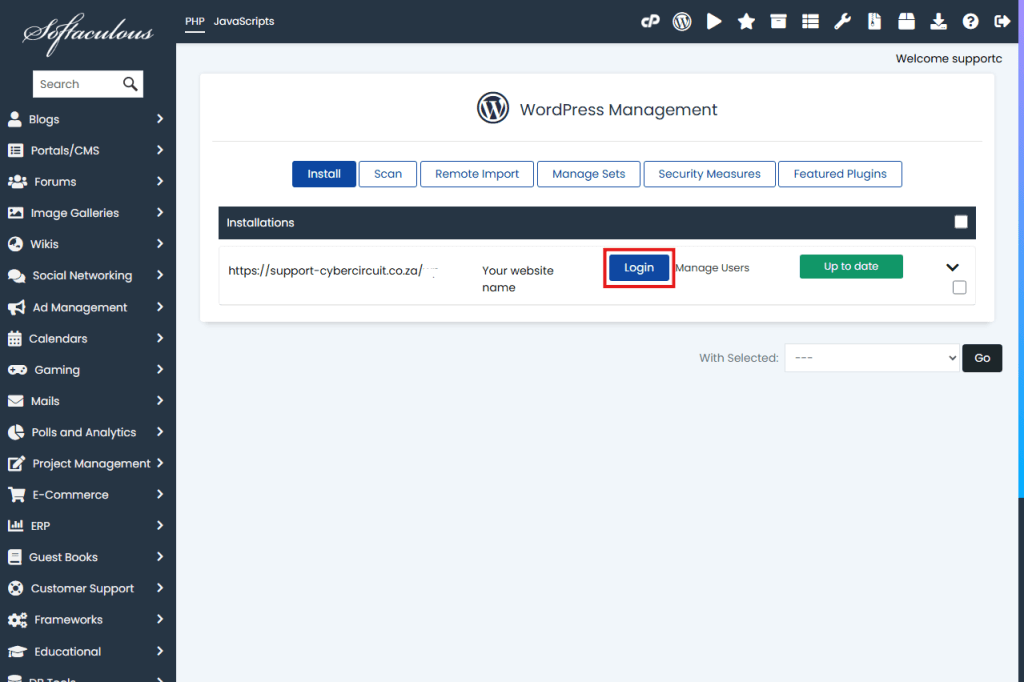
Task: Open ratings via the star icon
Action: click(x=746, y=21)
